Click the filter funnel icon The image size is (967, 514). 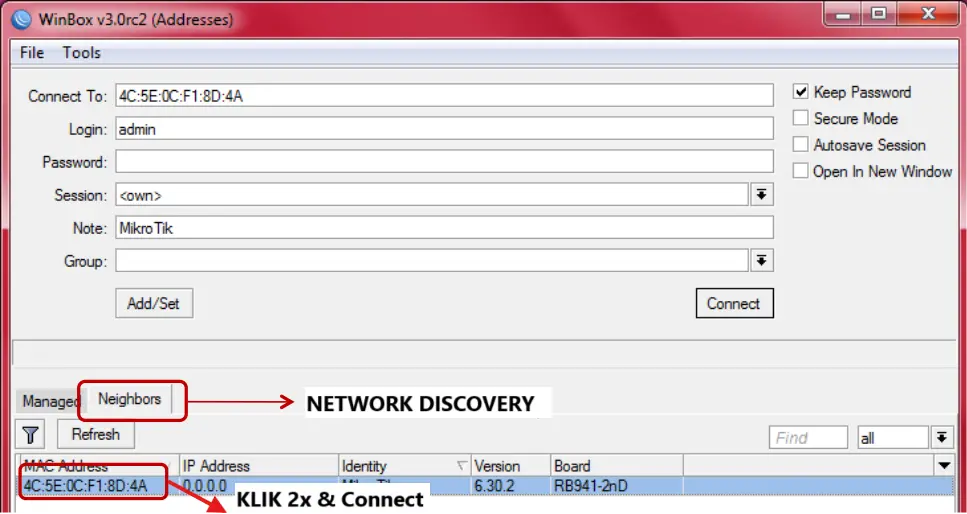pyautogui.click(x=31, y=435)
